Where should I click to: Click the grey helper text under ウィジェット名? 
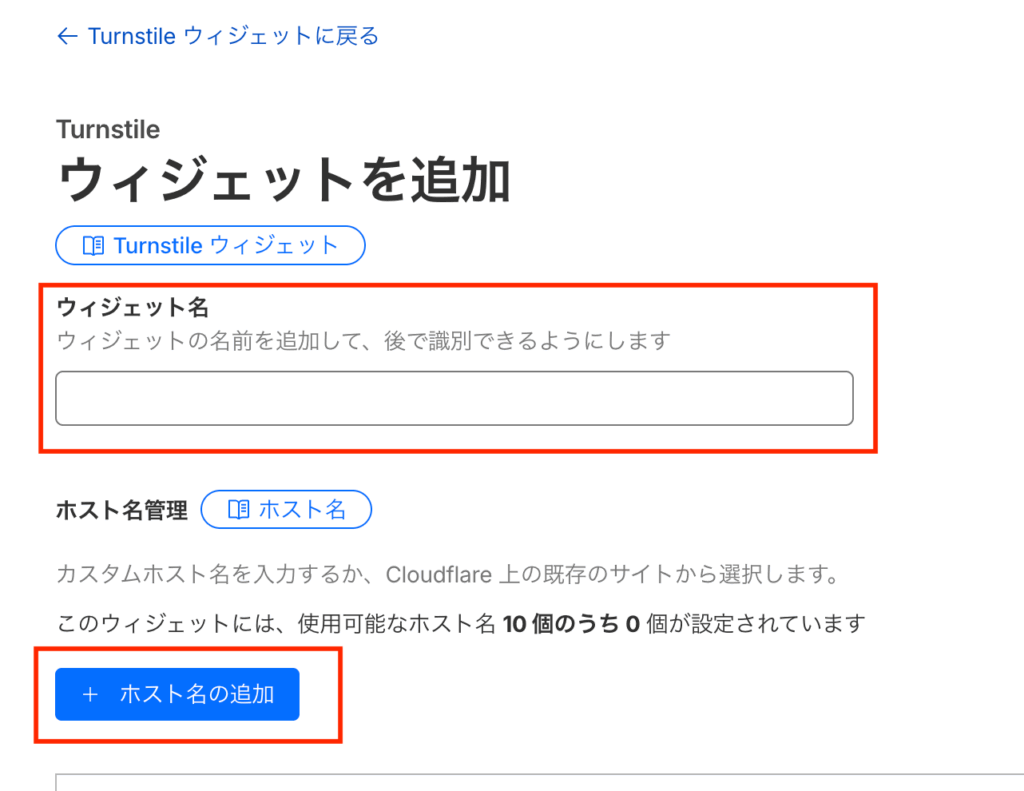click(x=362, y=341)
